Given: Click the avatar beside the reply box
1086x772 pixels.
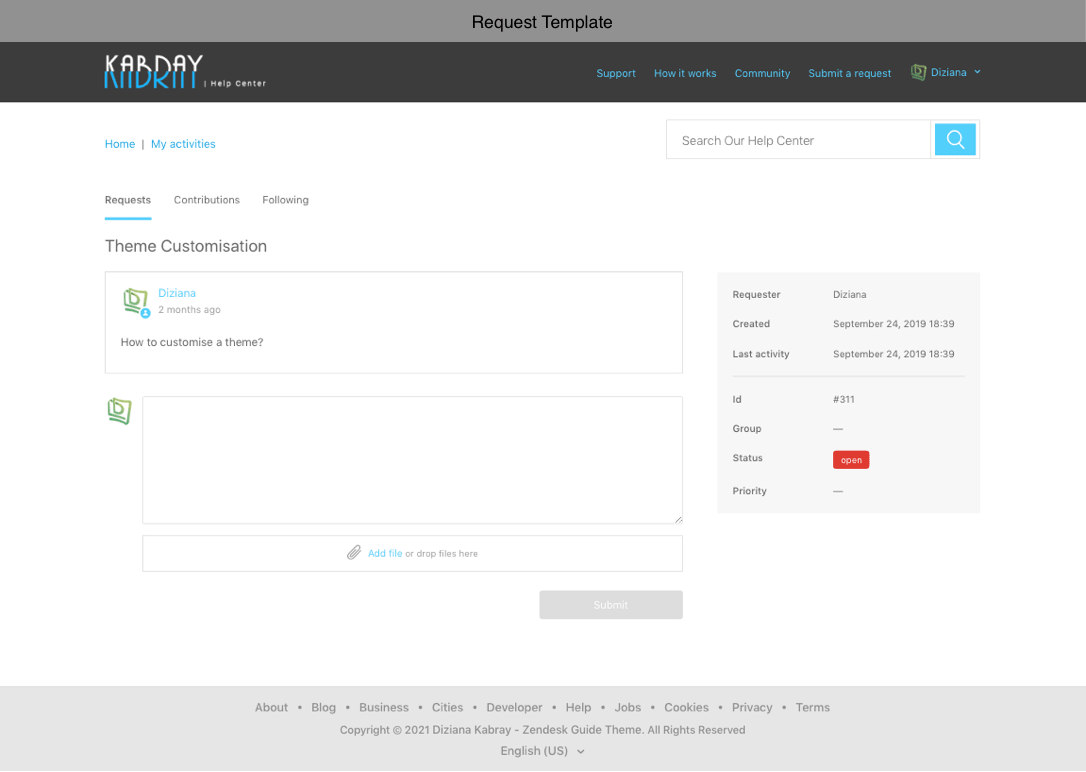Looking at the screenshot, I should tap(119, 411).
